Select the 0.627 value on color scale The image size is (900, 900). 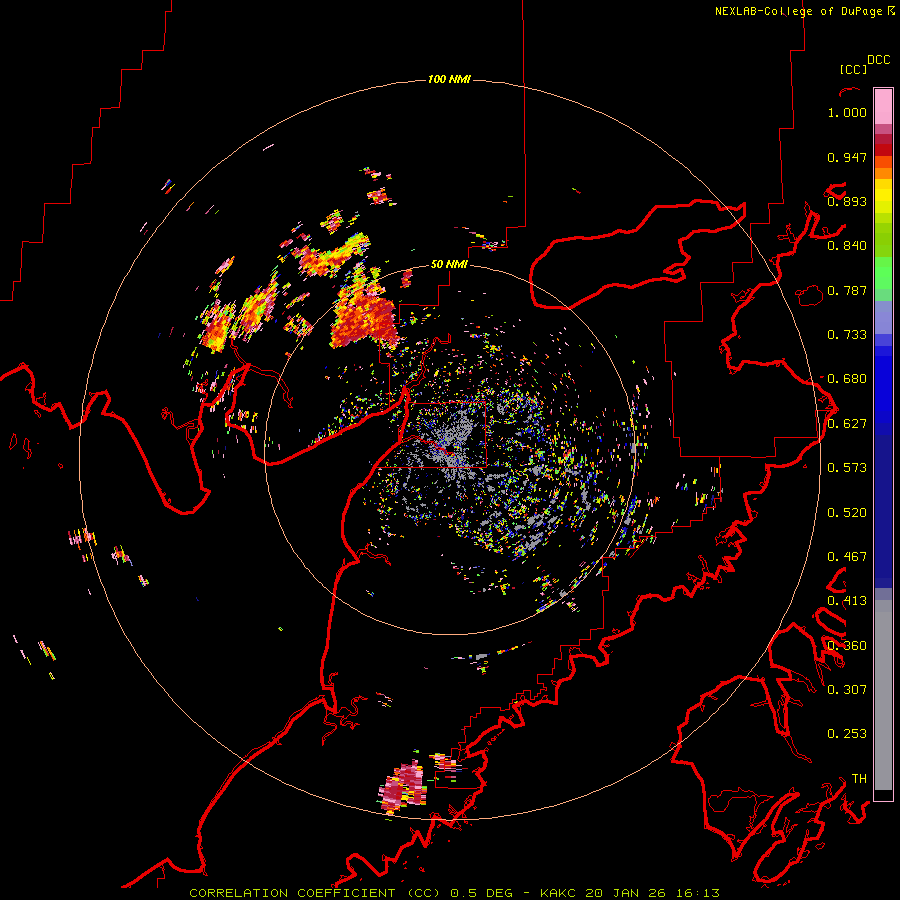pos(847,424)
